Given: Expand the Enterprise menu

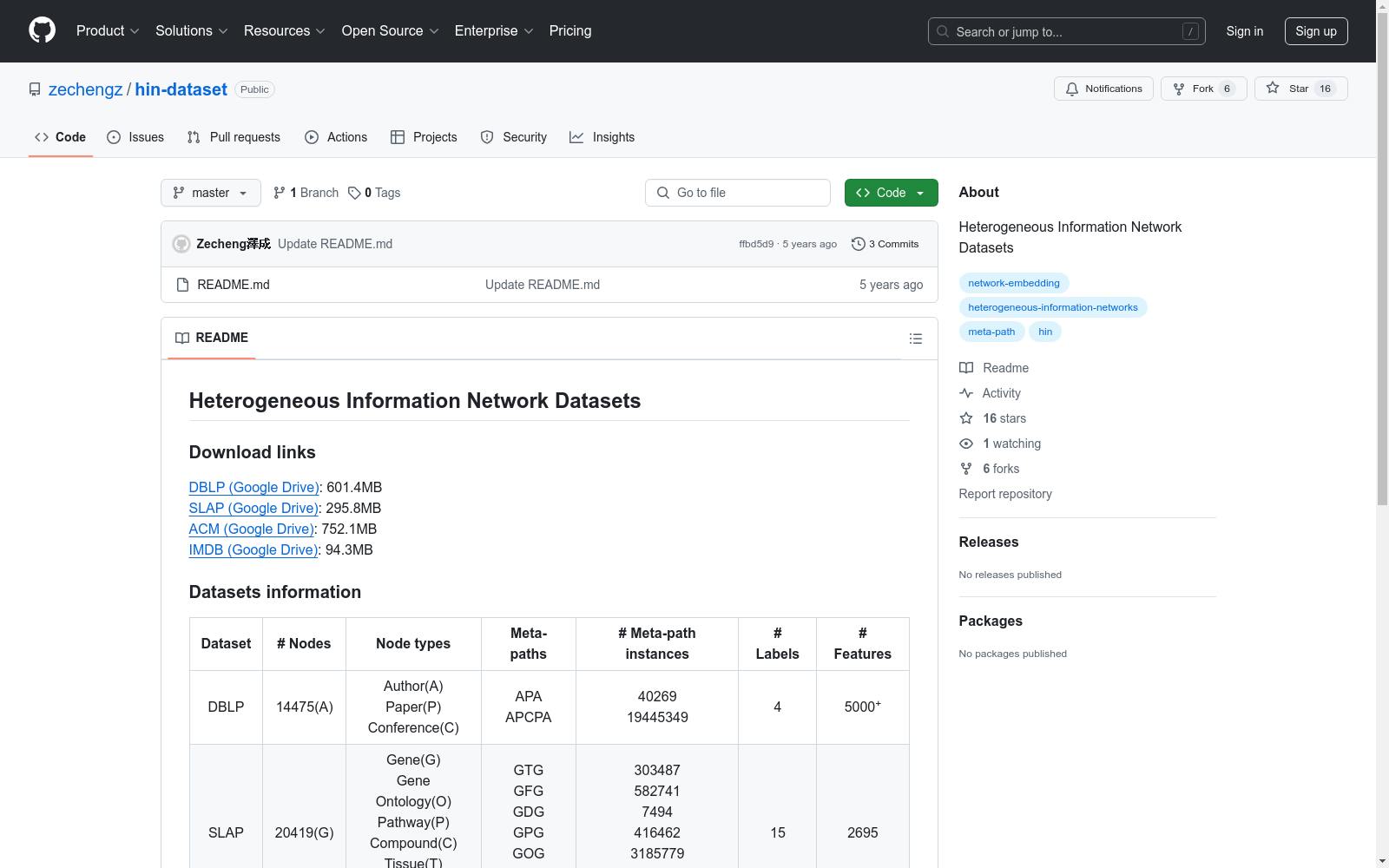Looking at the screenshot, I should (x=494, y=30).
